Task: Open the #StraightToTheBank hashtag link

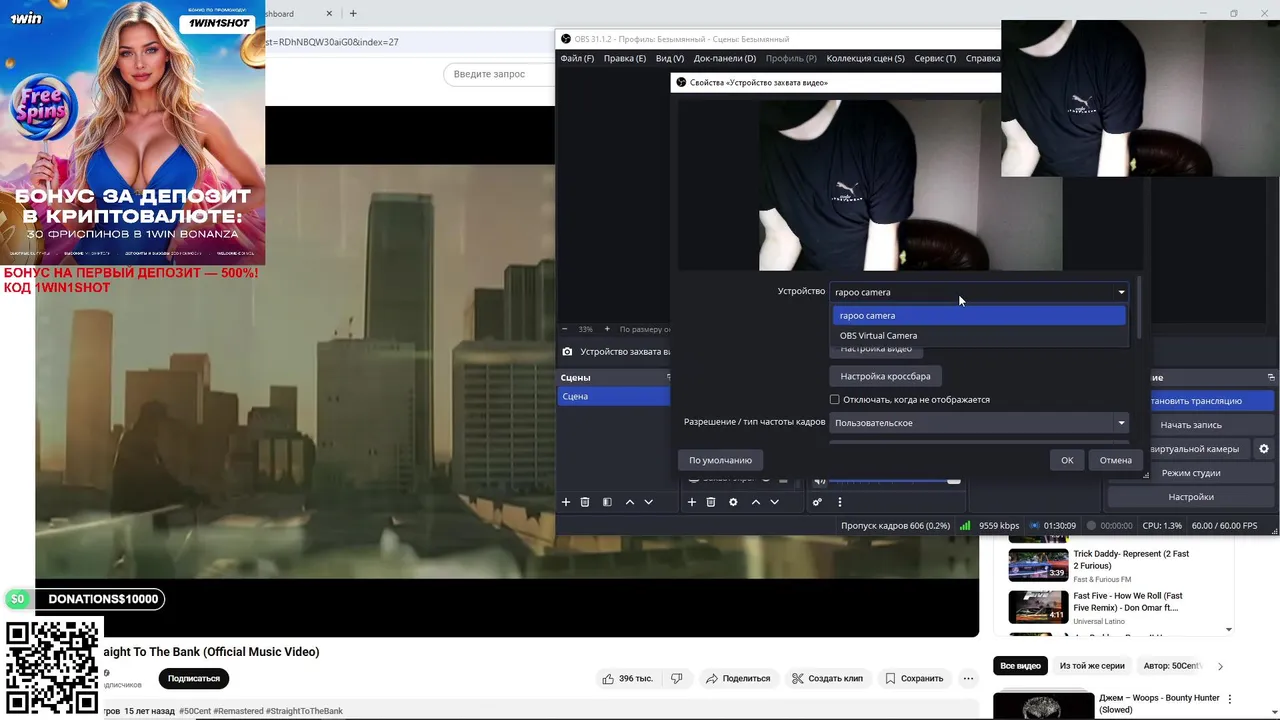Action: click(304, 711)
